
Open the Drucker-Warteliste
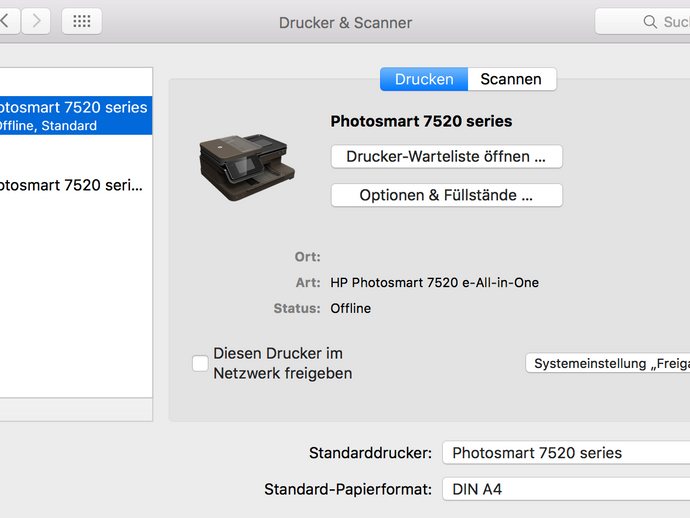(446, 156)
